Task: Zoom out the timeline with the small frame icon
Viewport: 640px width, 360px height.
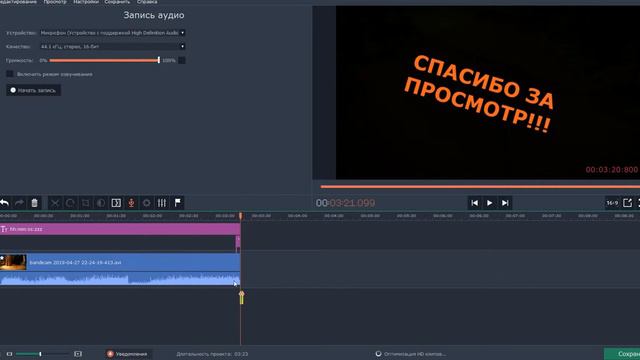Action: pos(9,354)
